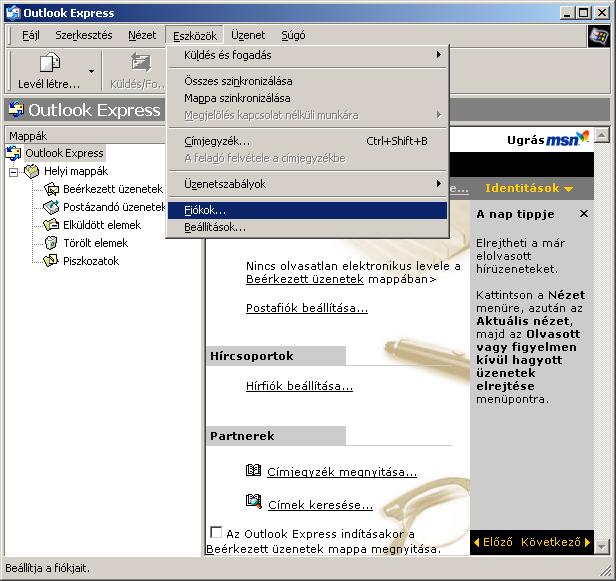Click the Címek keresése… link
Viewport: 616px width, 581px height.
click(320, 505)
